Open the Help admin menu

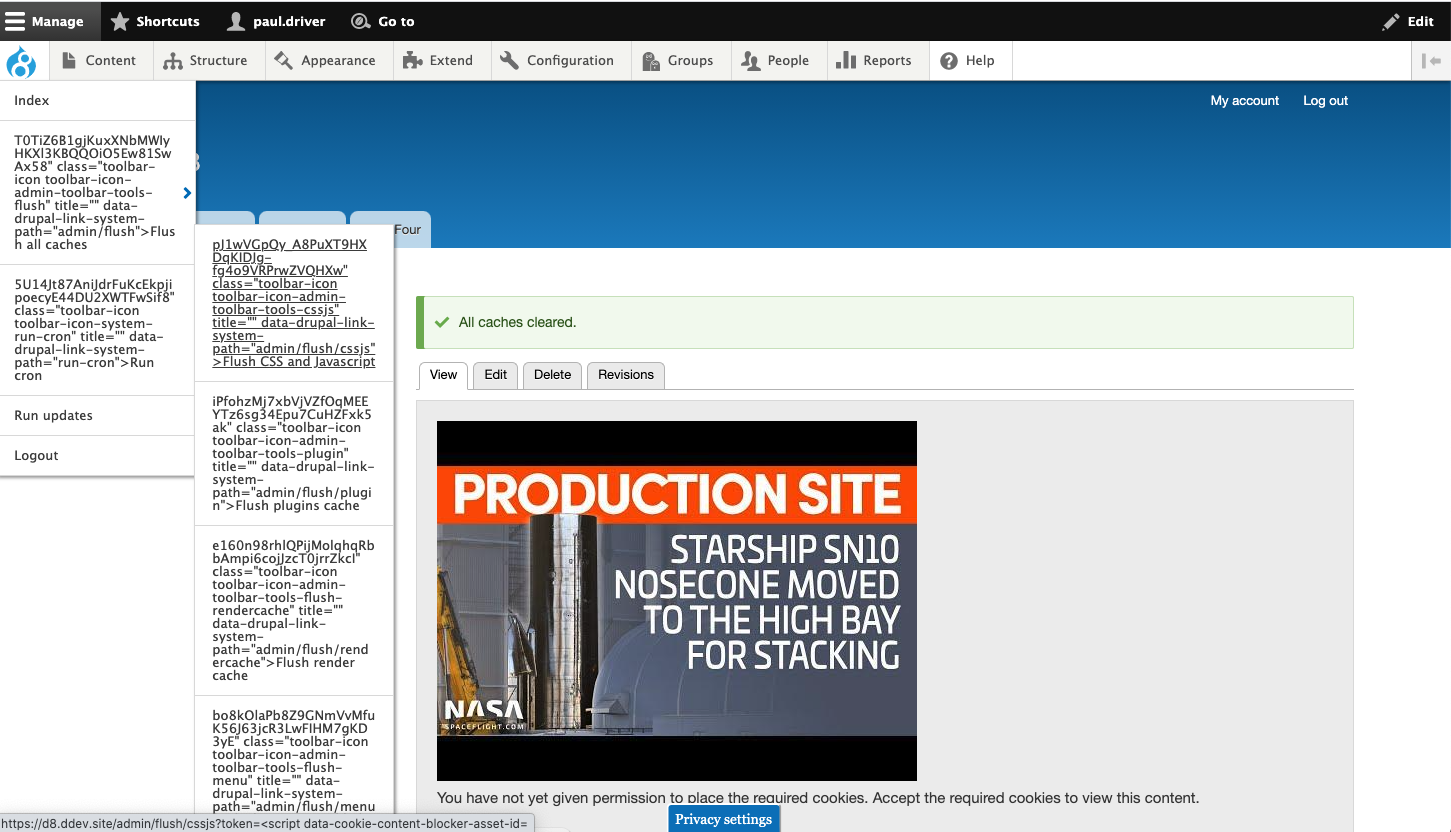tap(969, 61)
